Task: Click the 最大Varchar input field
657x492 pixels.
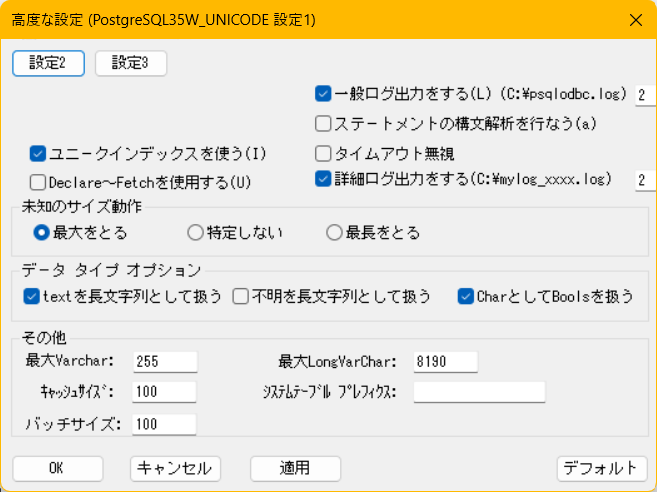Action: coord(165,362)
